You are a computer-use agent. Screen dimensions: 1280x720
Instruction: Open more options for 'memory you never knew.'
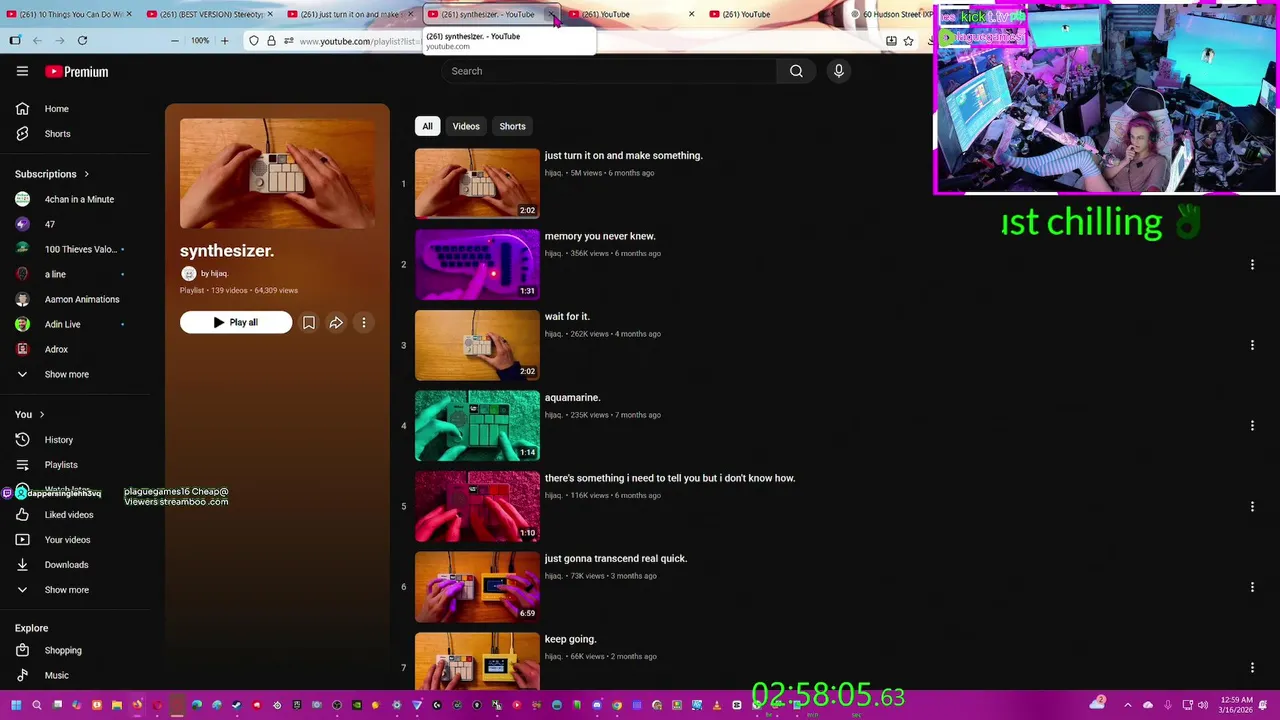tap(1252, 265)
